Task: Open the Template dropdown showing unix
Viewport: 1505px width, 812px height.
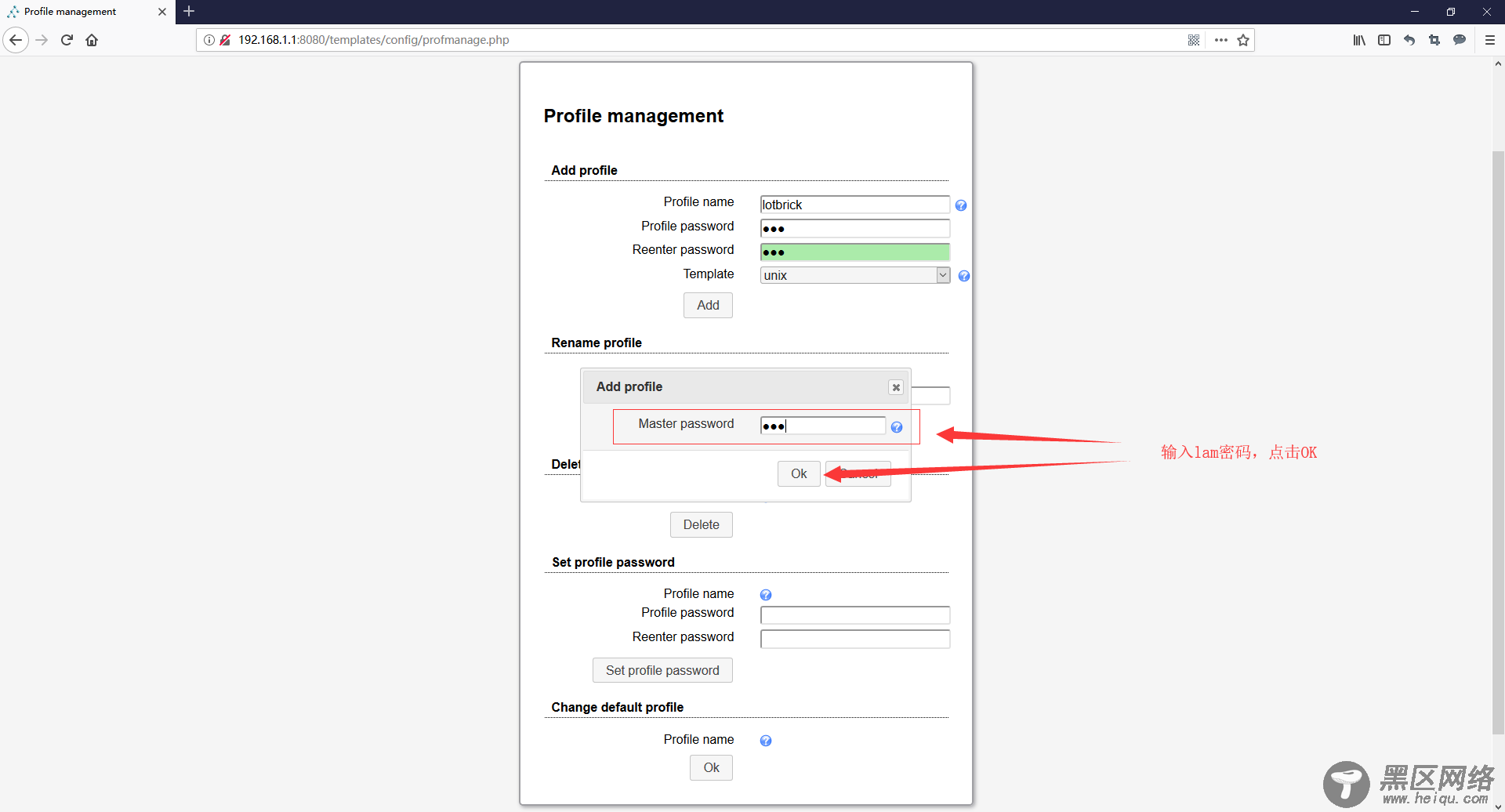Action: click(x=855, y=275)
